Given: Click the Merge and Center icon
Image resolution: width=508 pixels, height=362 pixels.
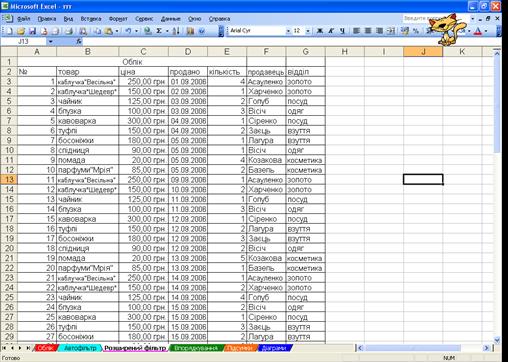Looking at the screenshot, I should coord(391,31).
